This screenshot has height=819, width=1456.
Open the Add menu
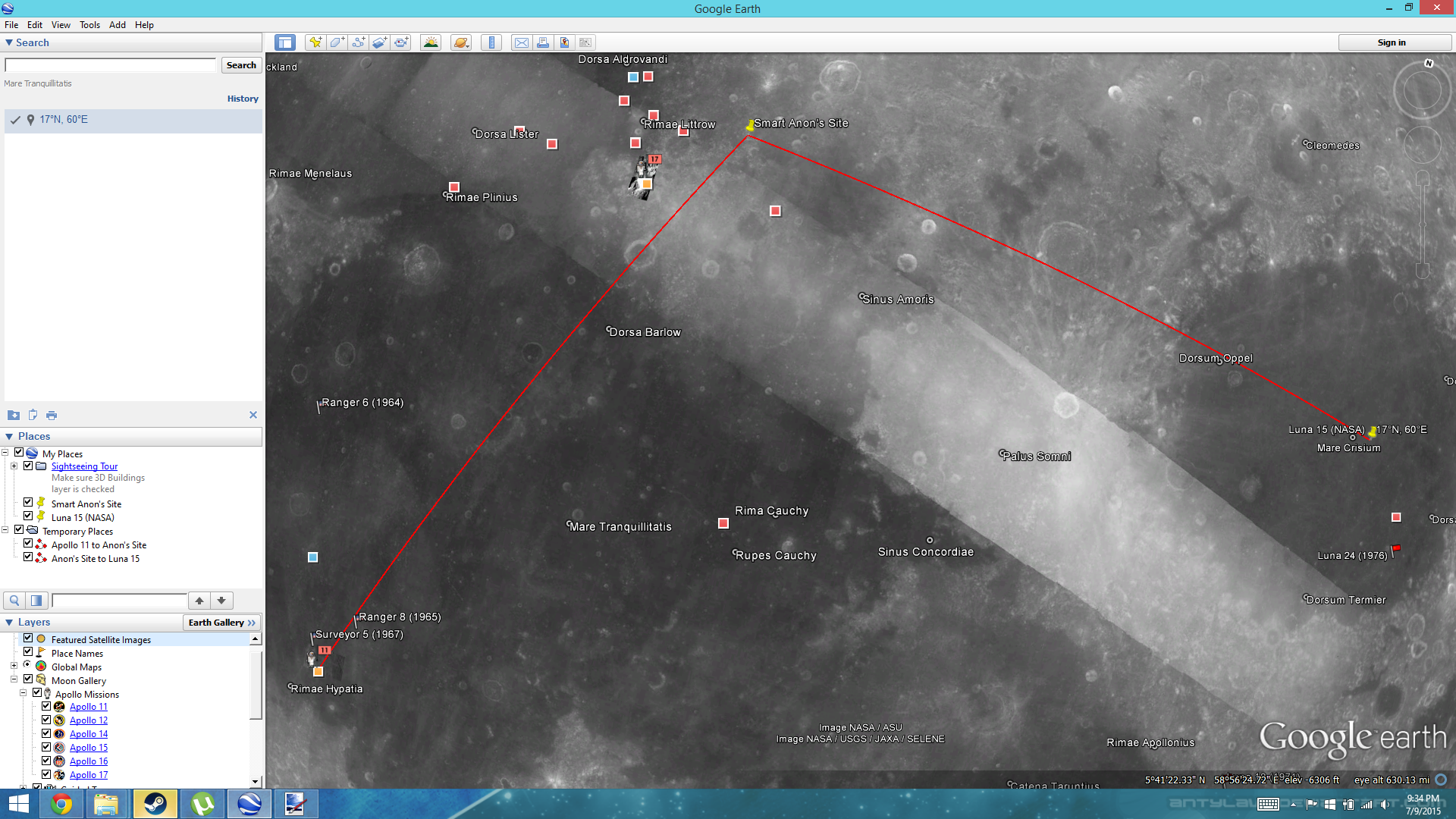[x=117, y=25]
